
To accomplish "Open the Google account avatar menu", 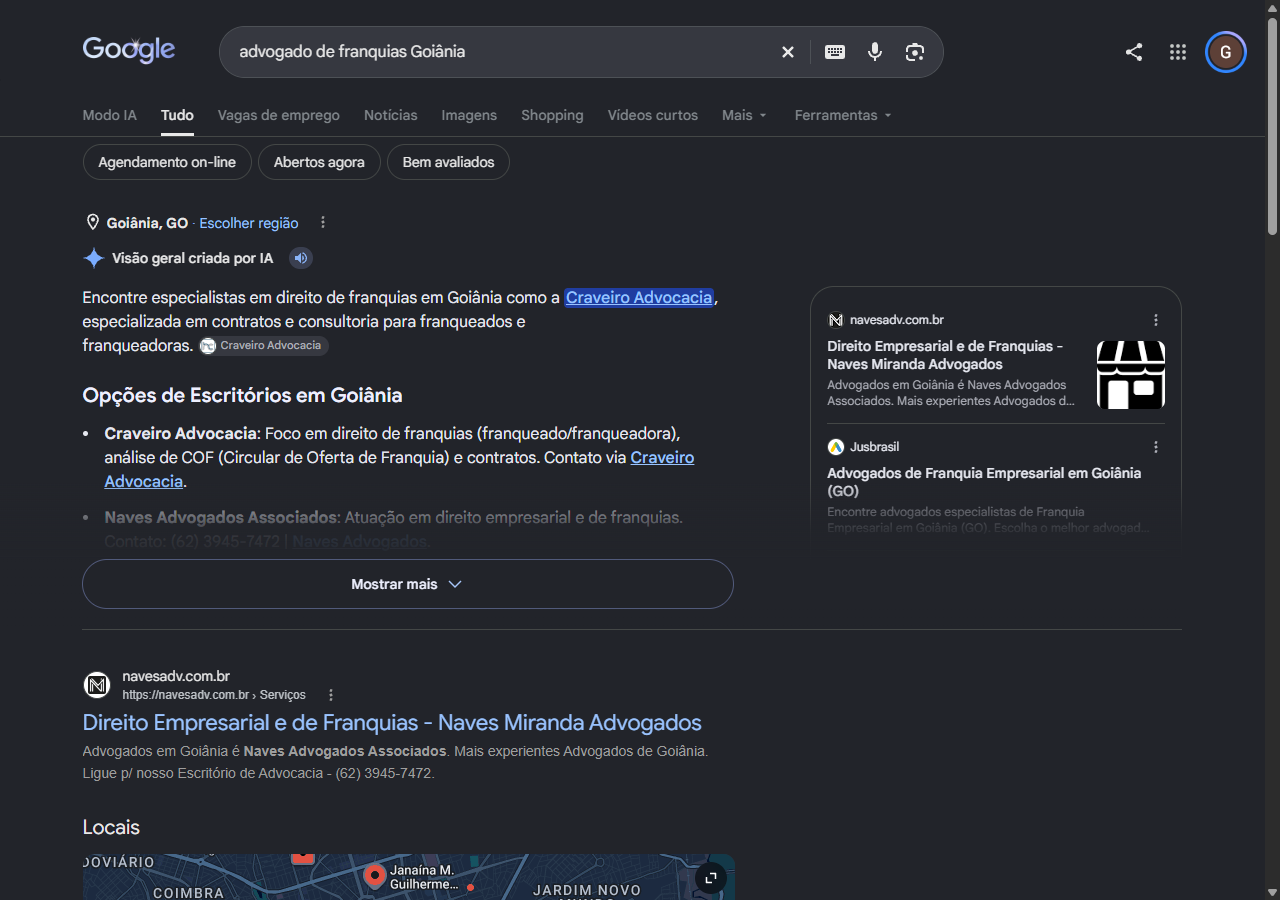I will tap(1226, 52).
